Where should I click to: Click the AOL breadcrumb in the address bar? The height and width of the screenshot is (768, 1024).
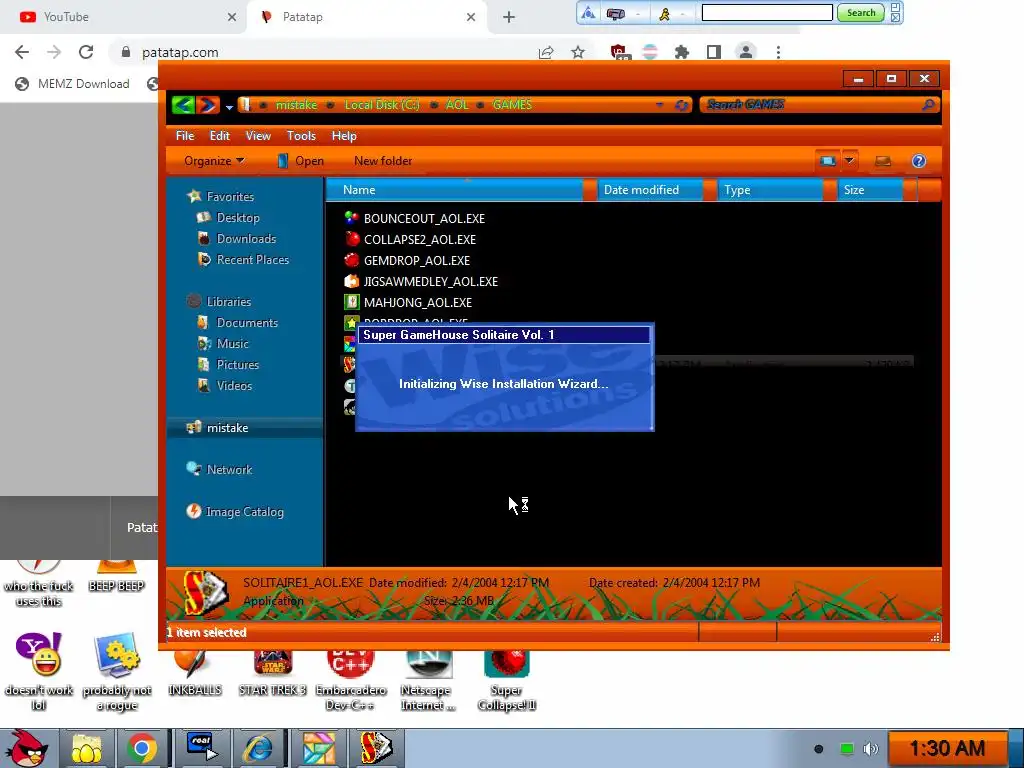(x=457, y=104)
